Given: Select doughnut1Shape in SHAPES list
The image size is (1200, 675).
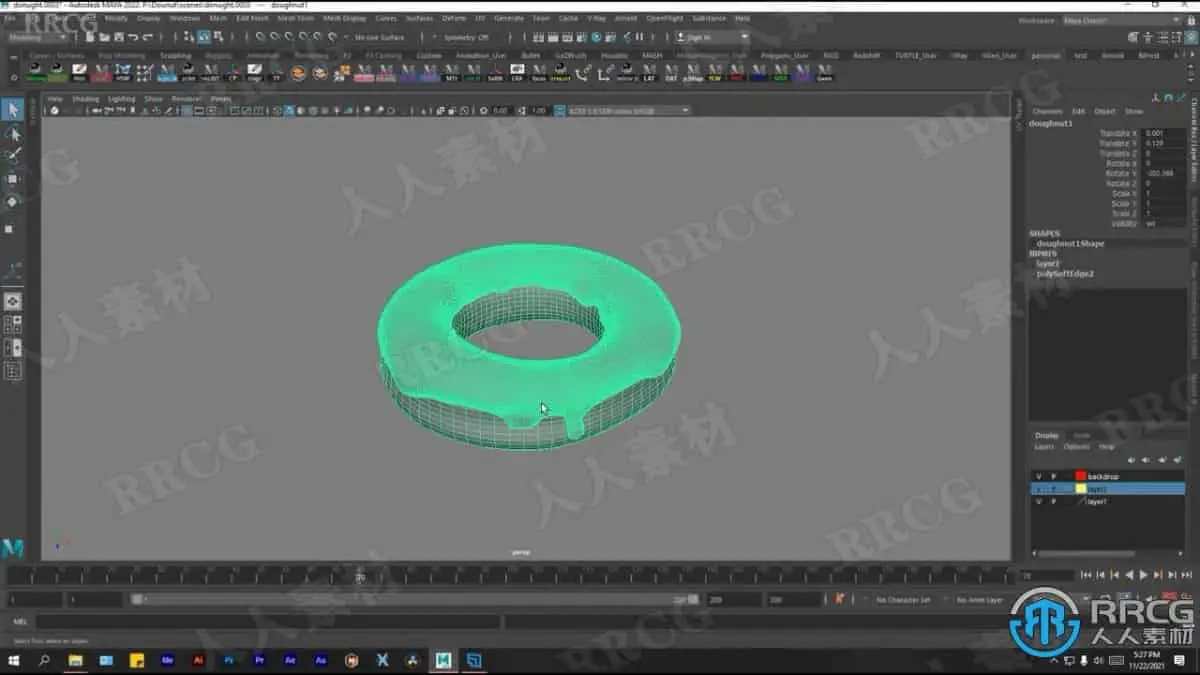Looking at the screenshot, I should point(1070,243).
